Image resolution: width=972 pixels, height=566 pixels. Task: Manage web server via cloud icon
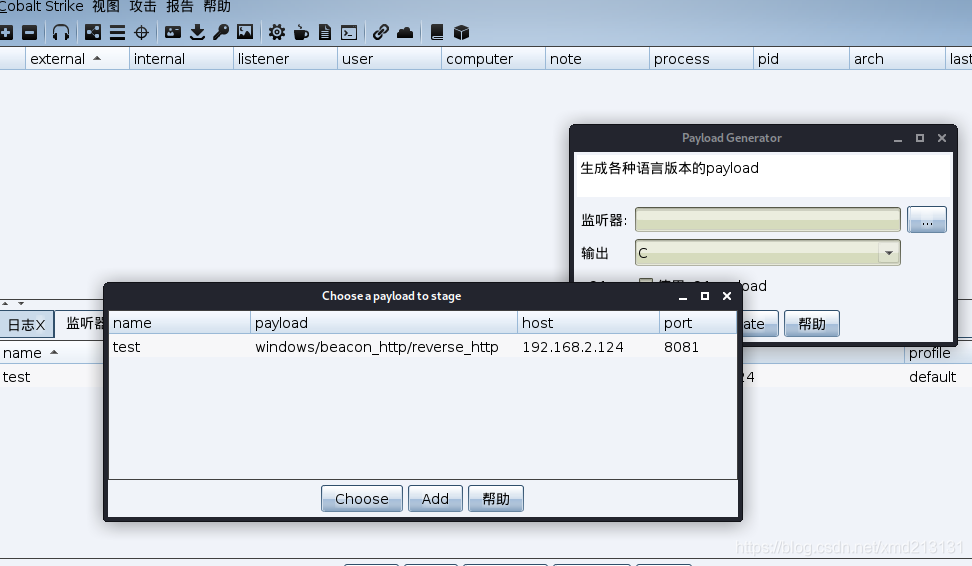tap(405, 32)
